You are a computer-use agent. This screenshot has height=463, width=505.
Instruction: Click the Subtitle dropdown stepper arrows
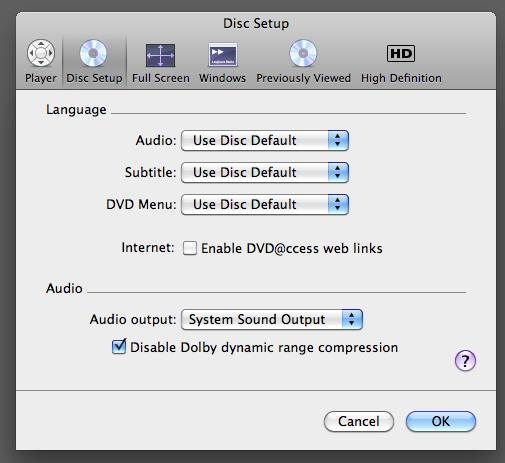[338, 172]
